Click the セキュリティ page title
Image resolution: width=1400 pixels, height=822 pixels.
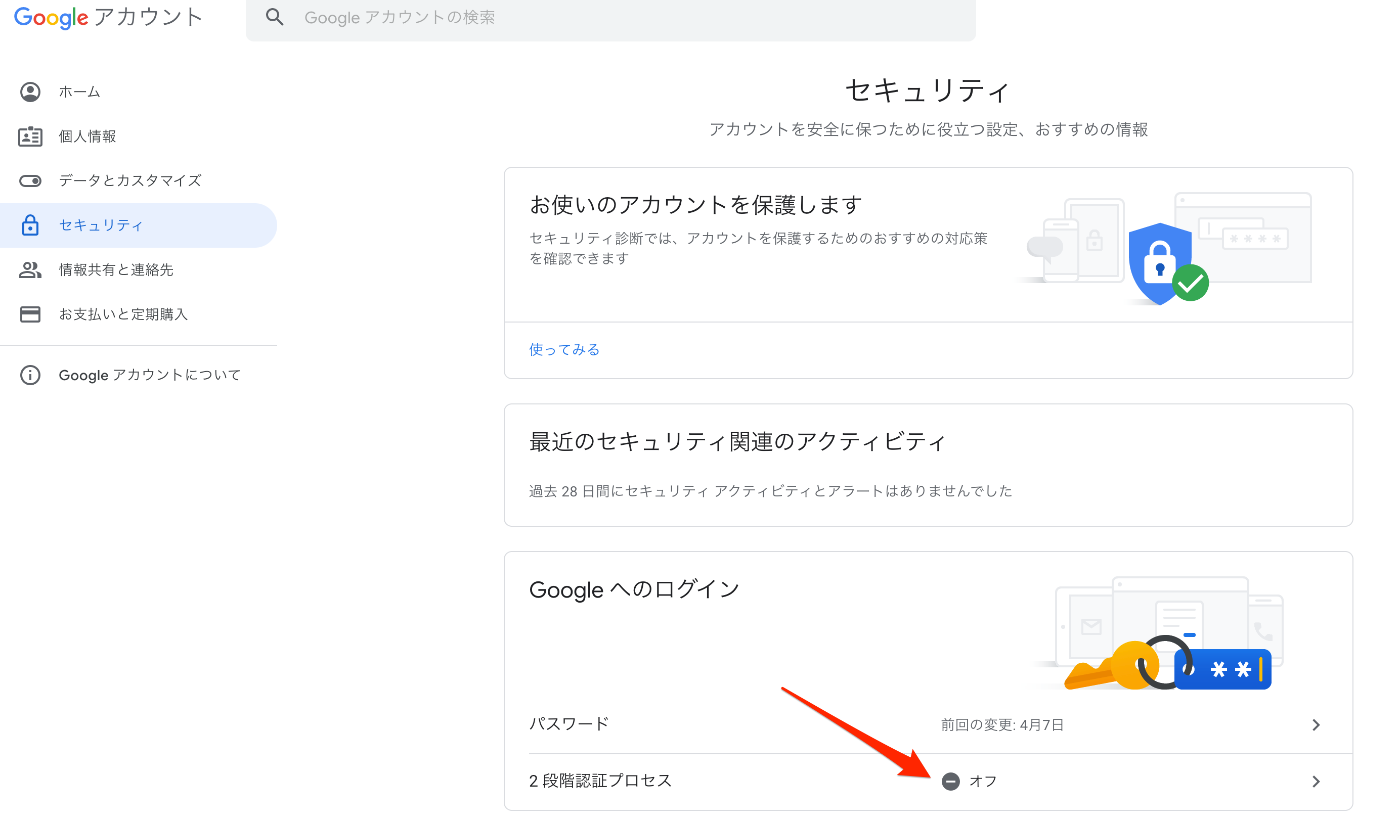pyautogui.click(x=928, y=91)
